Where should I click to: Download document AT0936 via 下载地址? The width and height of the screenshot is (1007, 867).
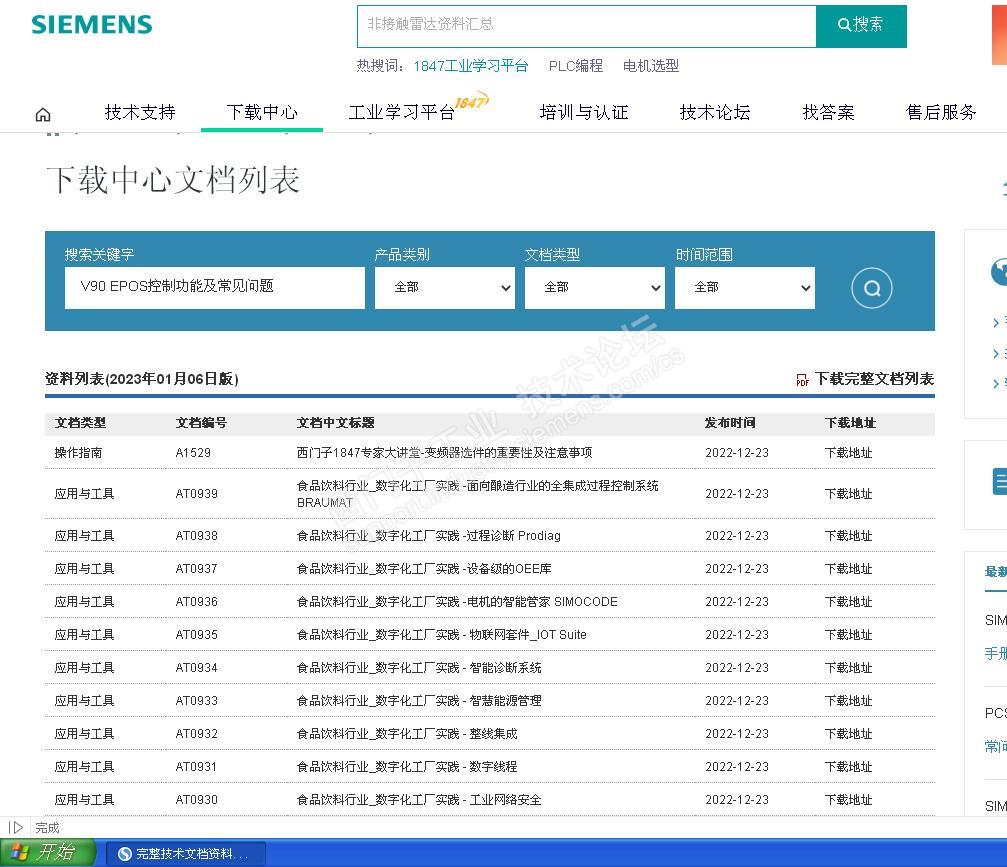click(x=848, y=602)
